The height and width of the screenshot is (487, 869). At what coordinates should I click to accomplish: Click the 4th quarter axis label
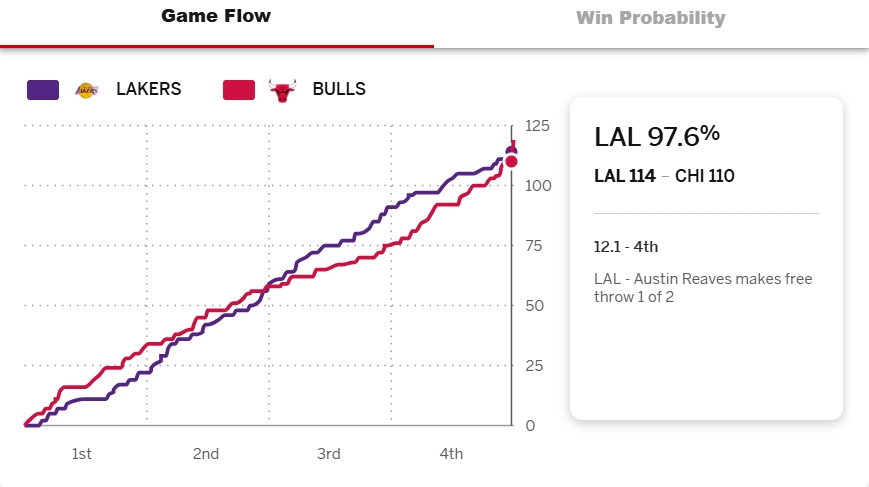[x=451, y=454]
